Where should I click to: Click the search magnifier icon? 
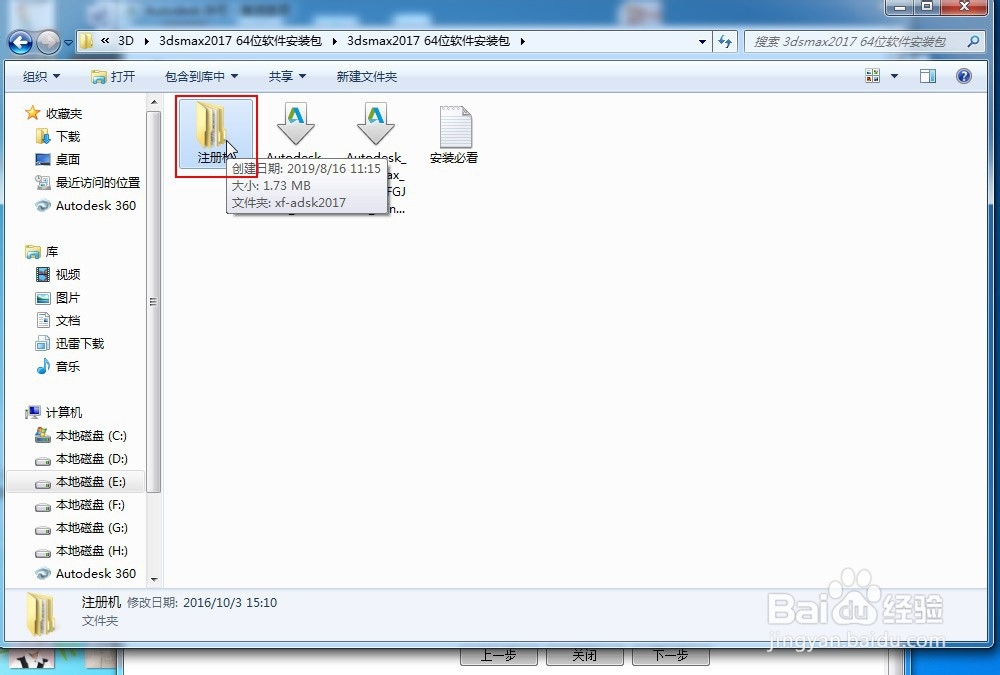click(973, 41)
